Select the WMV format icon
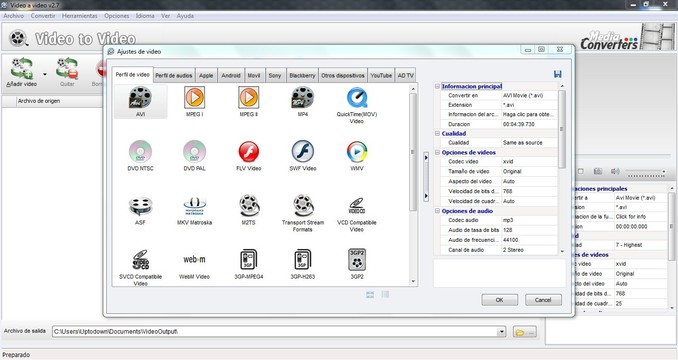The width and height of the screenshot is (678, 360). (x=357, y=151)
